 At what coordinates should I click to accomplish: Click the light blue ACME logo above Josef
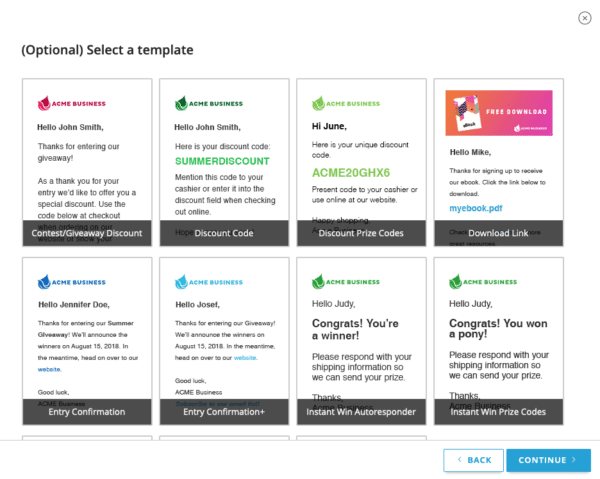click(x=181, y=282)
